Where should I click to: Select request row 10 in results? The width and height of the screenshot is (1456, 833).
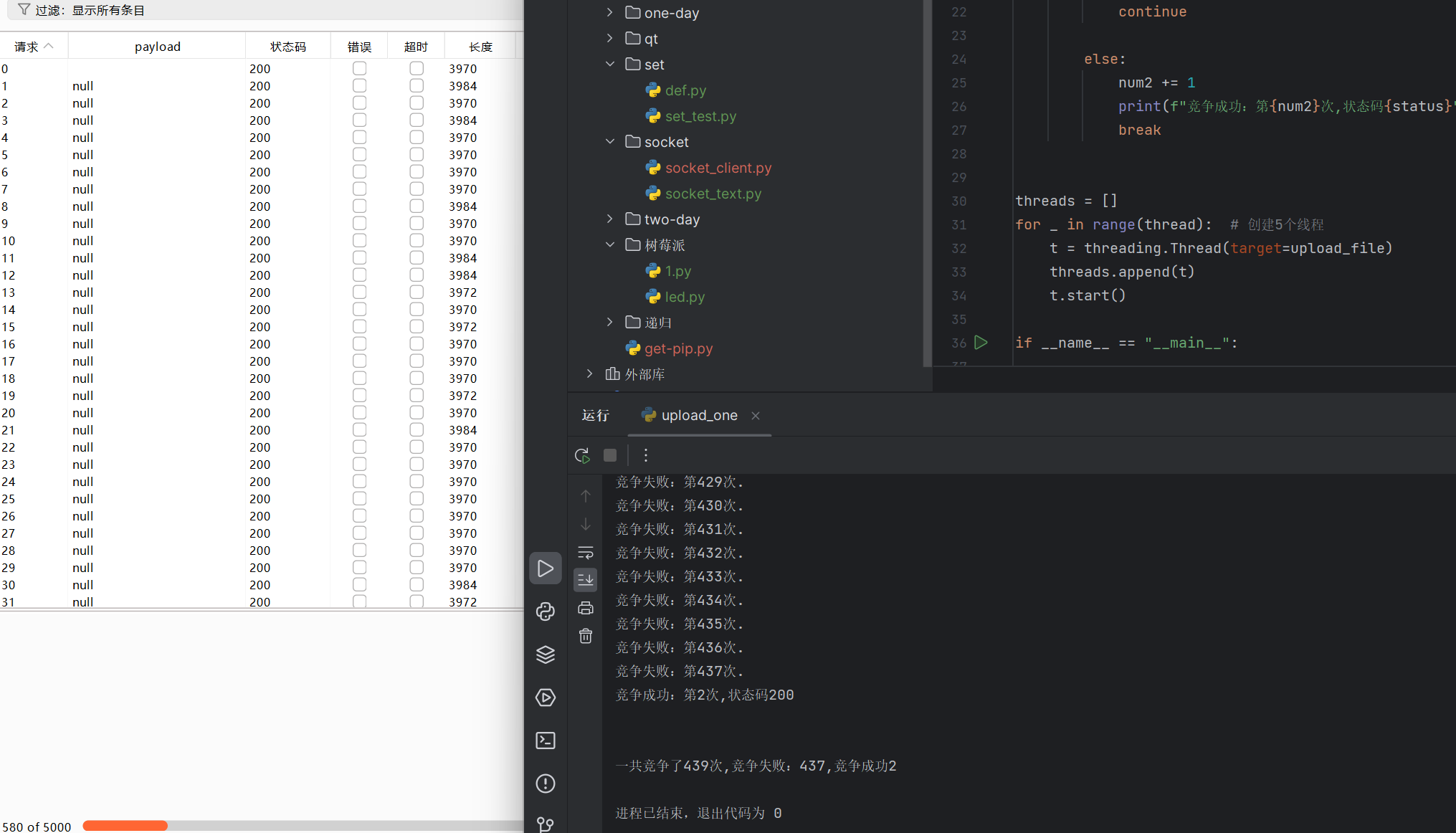[258, 240]
